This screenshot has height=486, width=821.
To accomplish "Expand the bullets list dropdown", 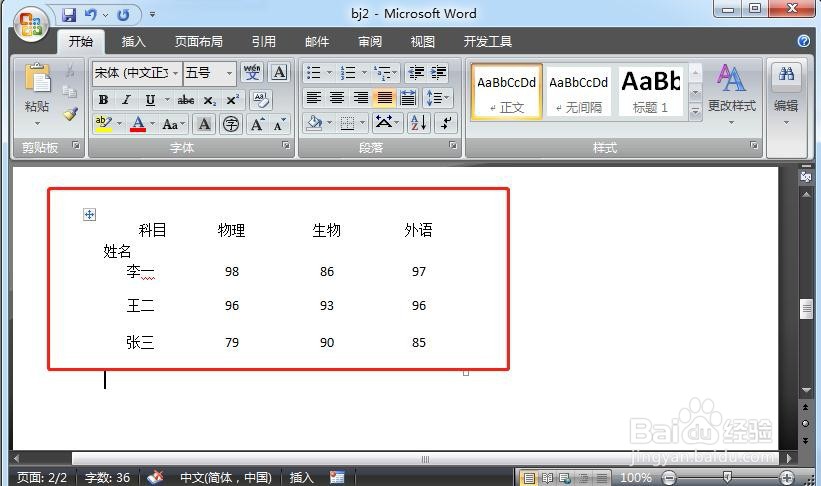I will click(x=329, y=72).
